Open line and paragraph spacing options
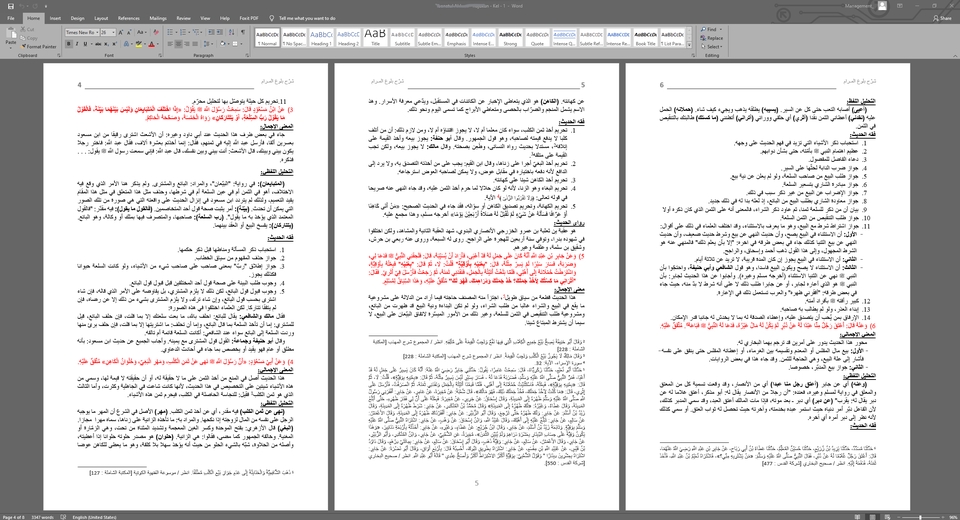 pyautogui.click(x=206, y=44)
